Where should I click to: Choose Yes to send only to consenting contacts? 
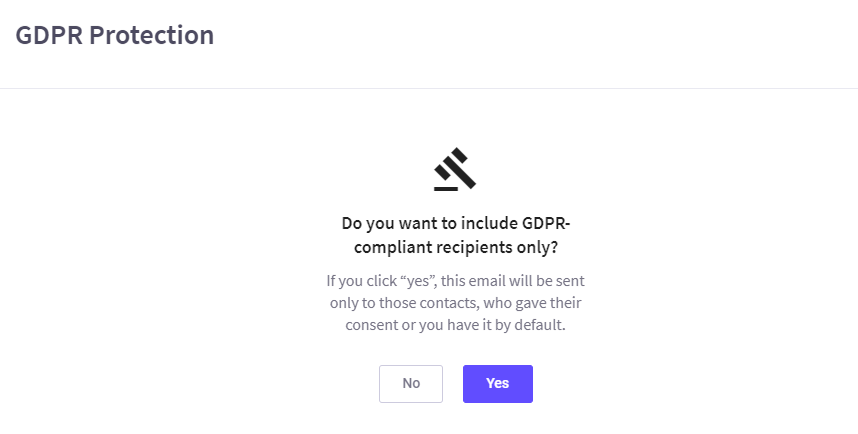497,384
